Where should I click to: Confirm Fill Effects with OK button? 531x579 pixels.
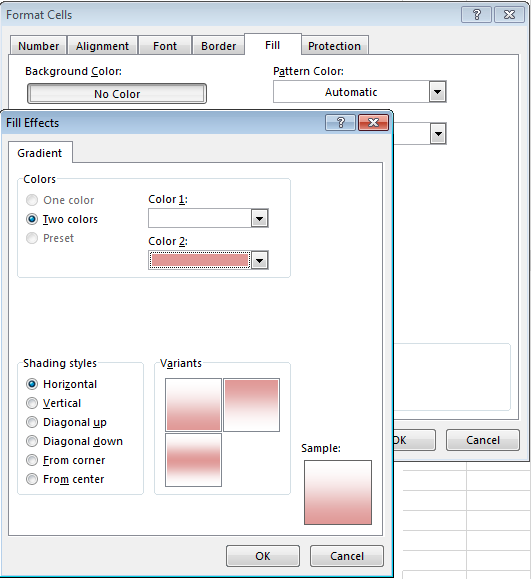263,556
